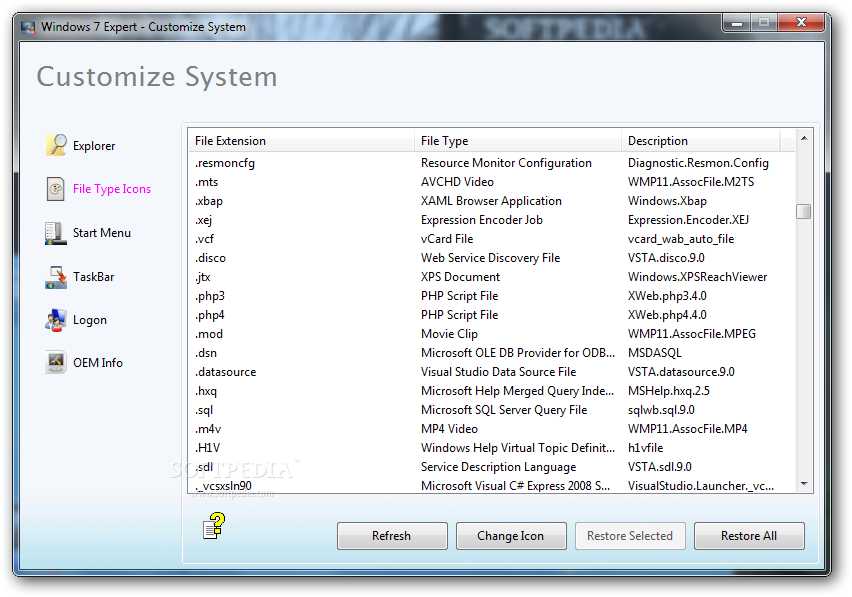This screenshot has height=597, width=852.
Task: Select the .sdl extension row
Action: (491, 467)
